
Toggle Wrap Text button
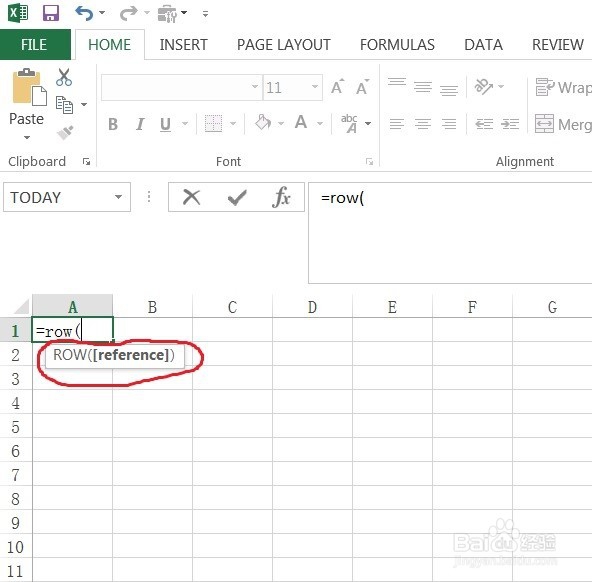[x=563, y=87]
